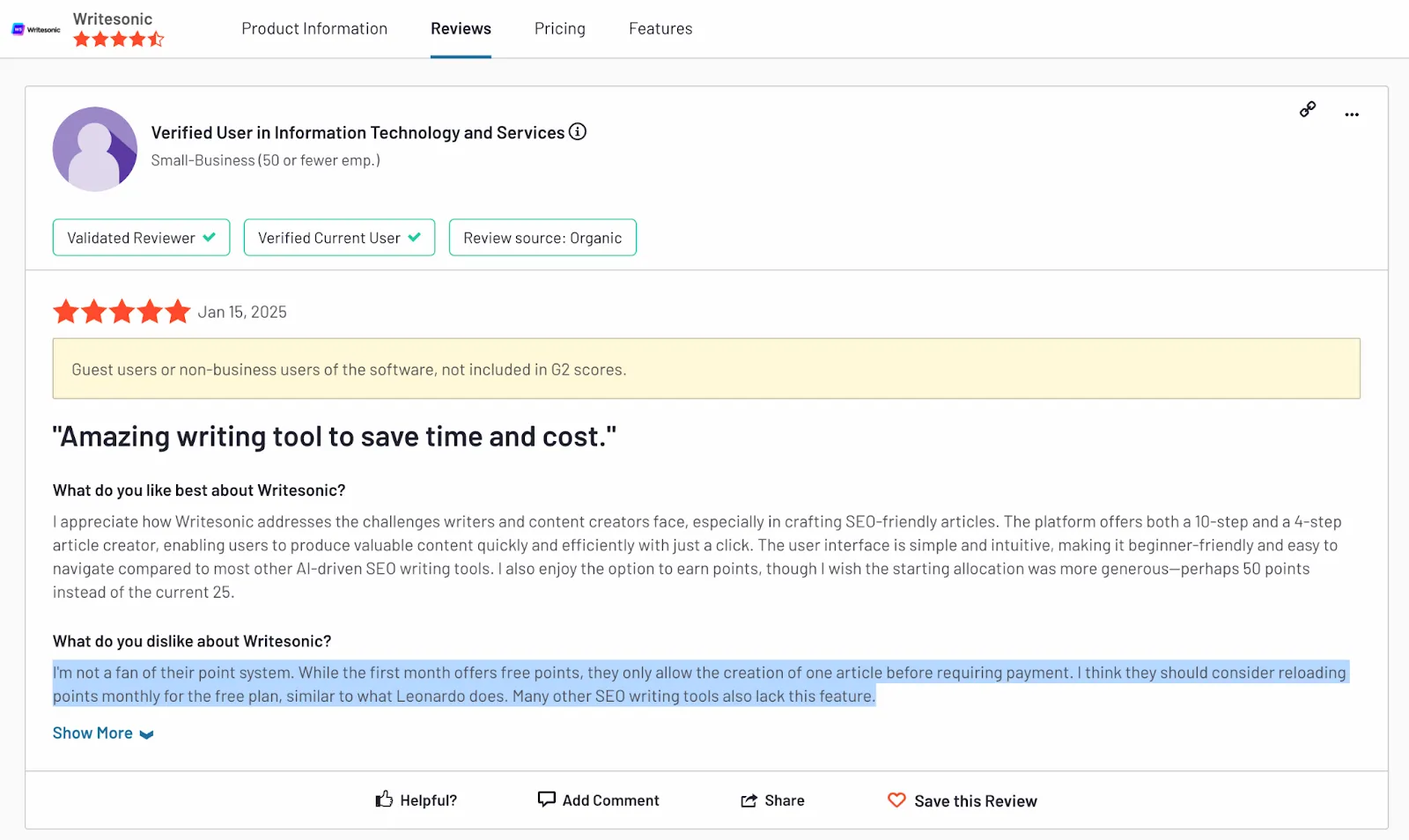Screen dimensions: 1409x840
Task: Open the Pricing tab
Action: (559, 28)
